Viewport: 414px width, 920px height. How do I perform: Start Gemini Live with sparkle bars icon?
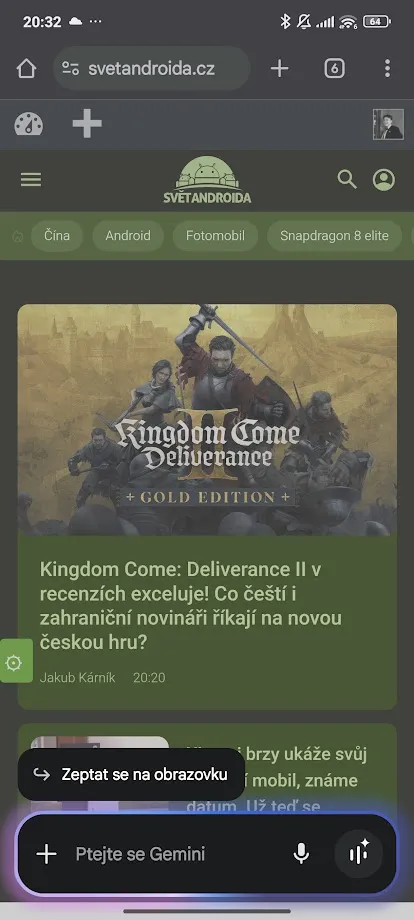coord(358,854)
